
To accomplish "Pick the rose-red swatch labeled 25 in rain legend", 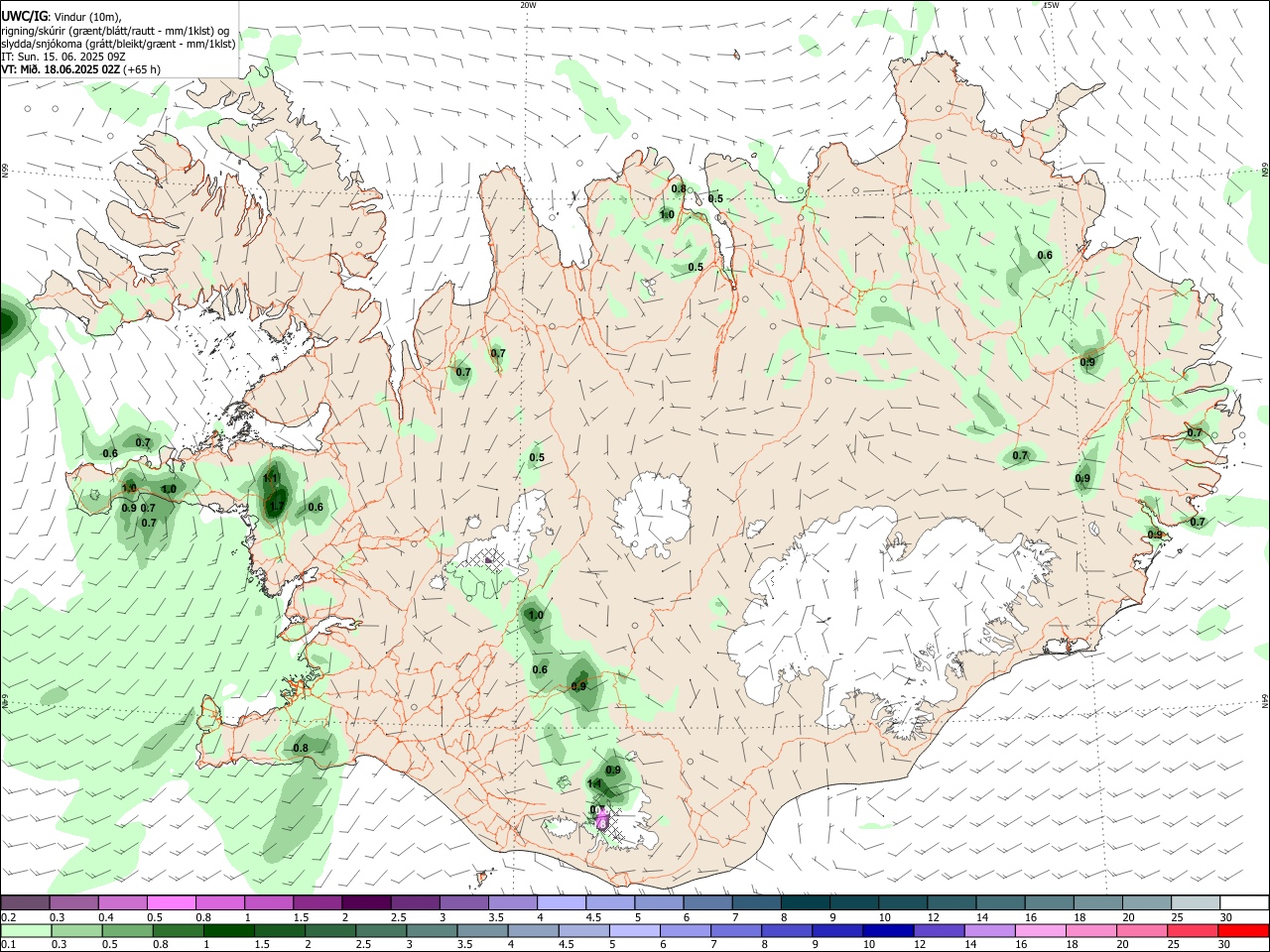I will point(1194,931).
